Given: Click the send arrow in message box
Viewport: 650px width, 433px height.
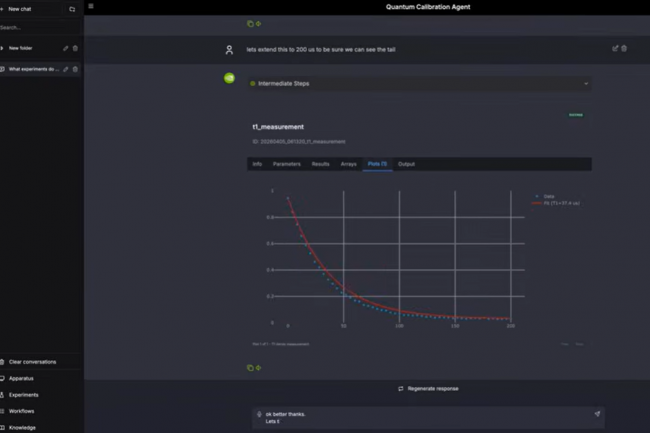Looking at the screenshot, I should tap(597, 413).
